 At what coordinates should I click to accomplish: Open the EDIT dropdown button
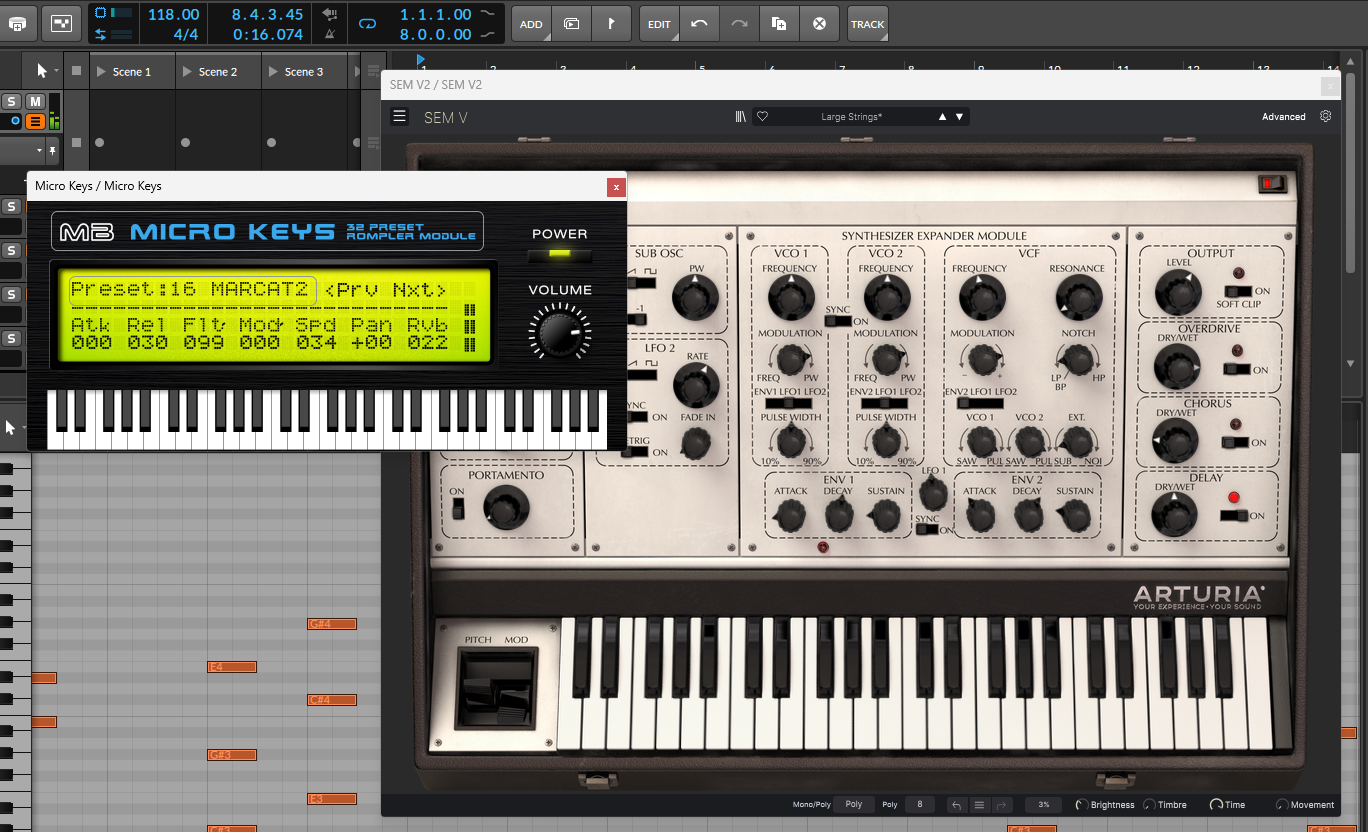pyautogui.click(x=659, y=23)
